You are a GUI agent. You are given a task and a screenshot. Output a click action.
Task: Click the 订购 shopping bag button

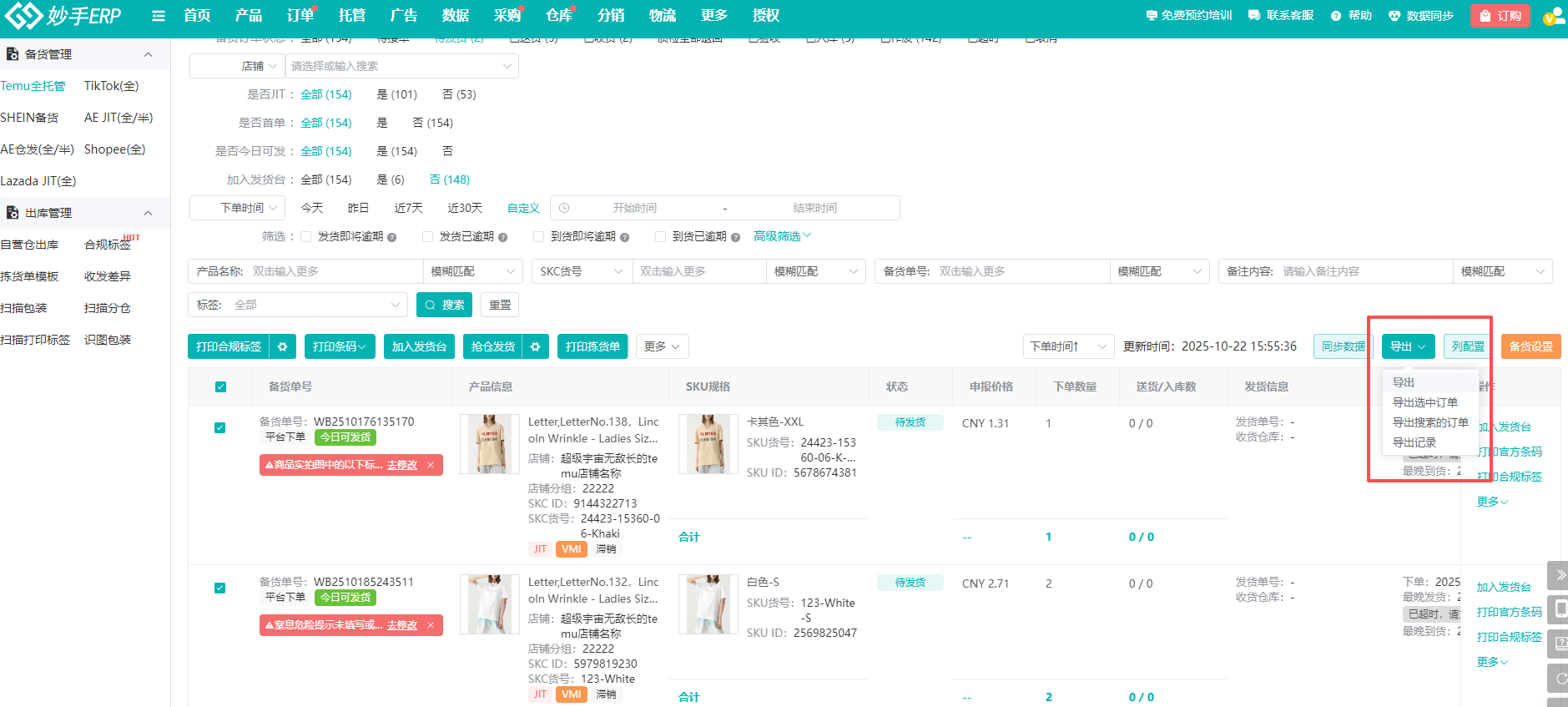(x=1500, y=16)
